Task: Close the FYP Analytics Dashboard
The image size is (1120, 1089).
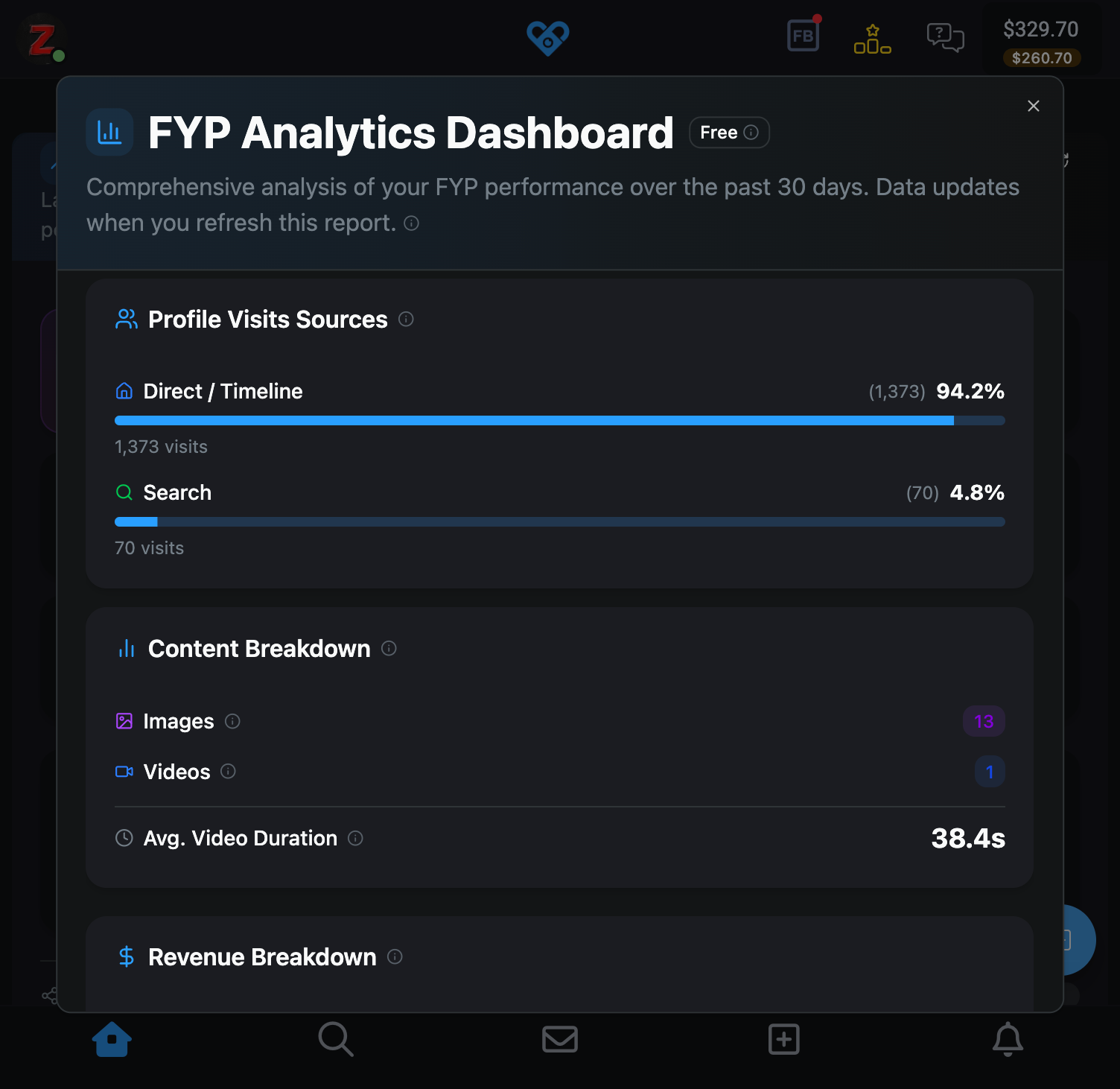Action: 1034,106
